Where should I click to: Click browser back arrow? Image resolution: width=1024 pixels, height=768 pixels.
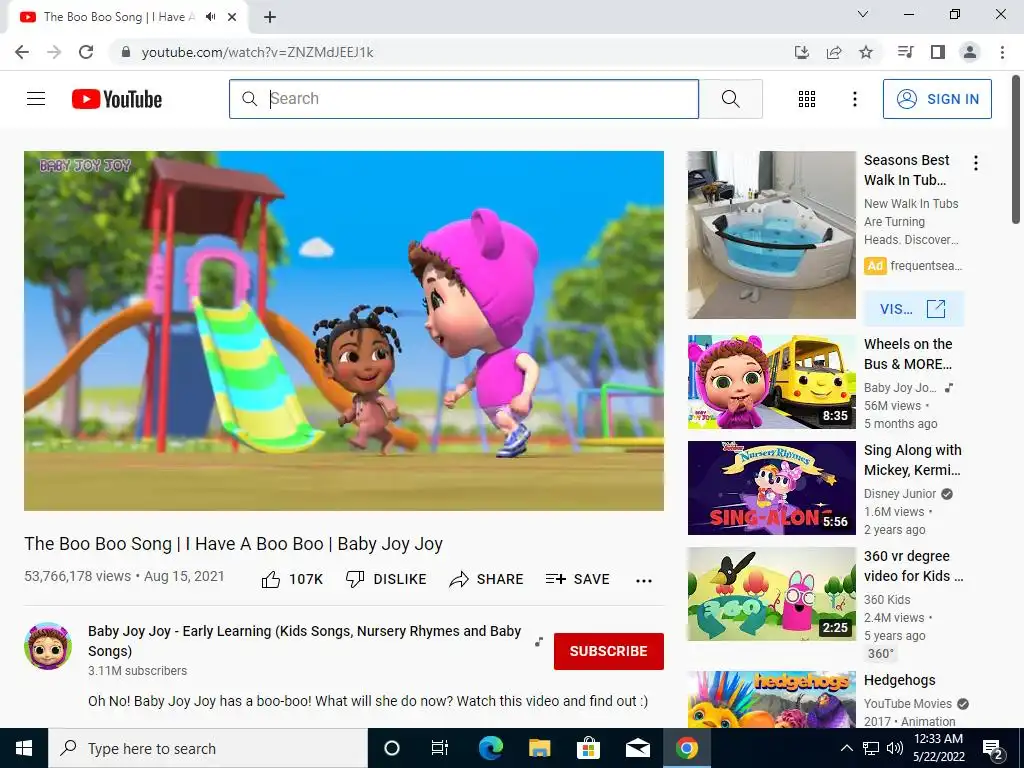pyautogui.click(x=22, y=52)
